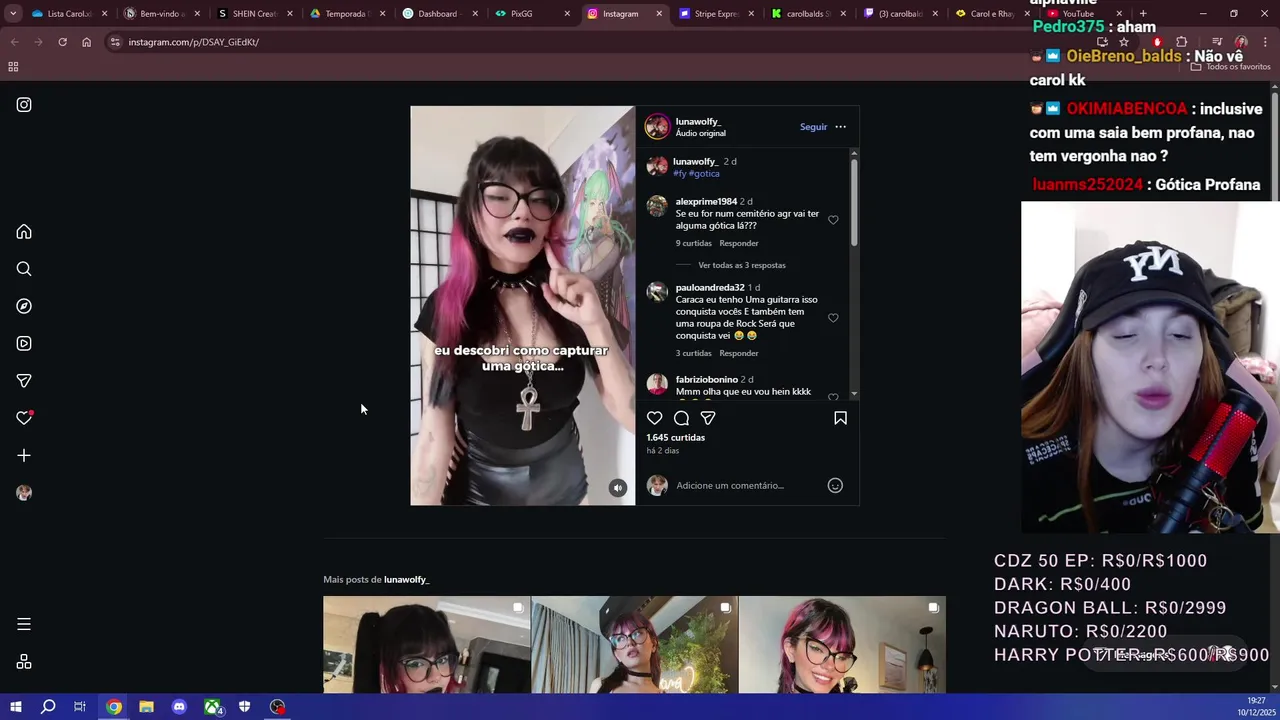
Task: Go back with browser back arrow
Action: [14, 42]
